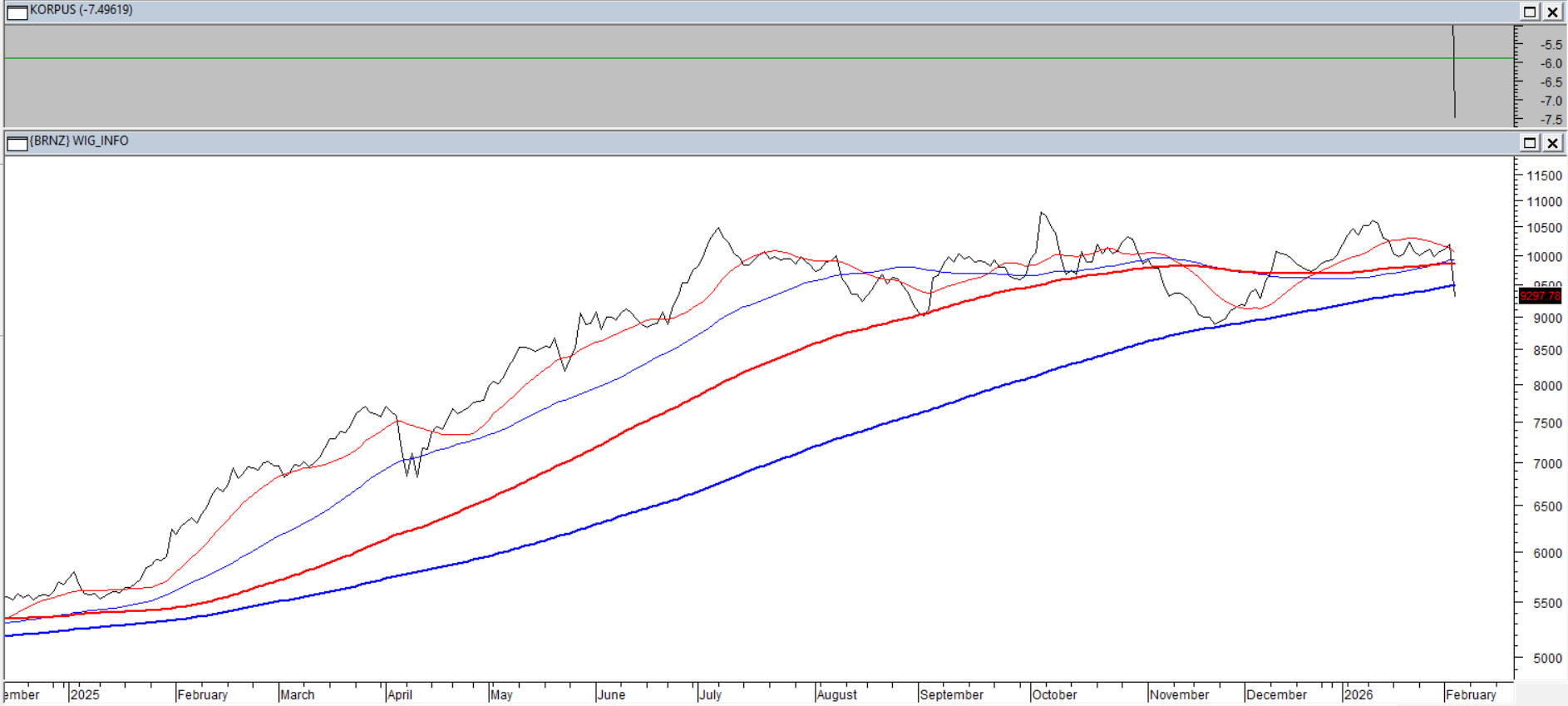Close the KORPUS indicator pane
Image resolution: width=1568 pixels, height=706 pixels.
click(x=1552, y=12)
